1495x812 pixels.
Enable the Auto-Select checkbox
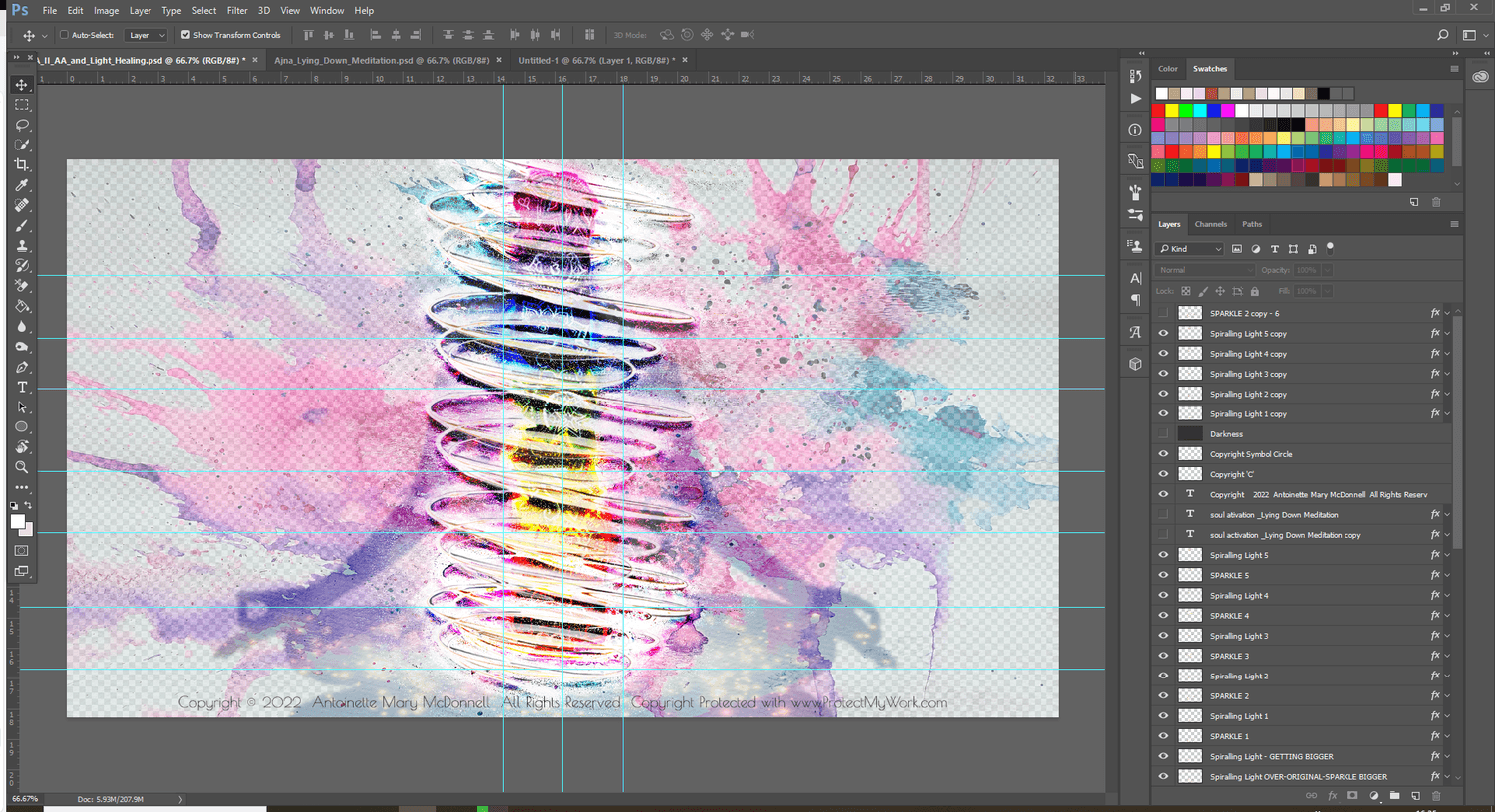tap(64, 35)
